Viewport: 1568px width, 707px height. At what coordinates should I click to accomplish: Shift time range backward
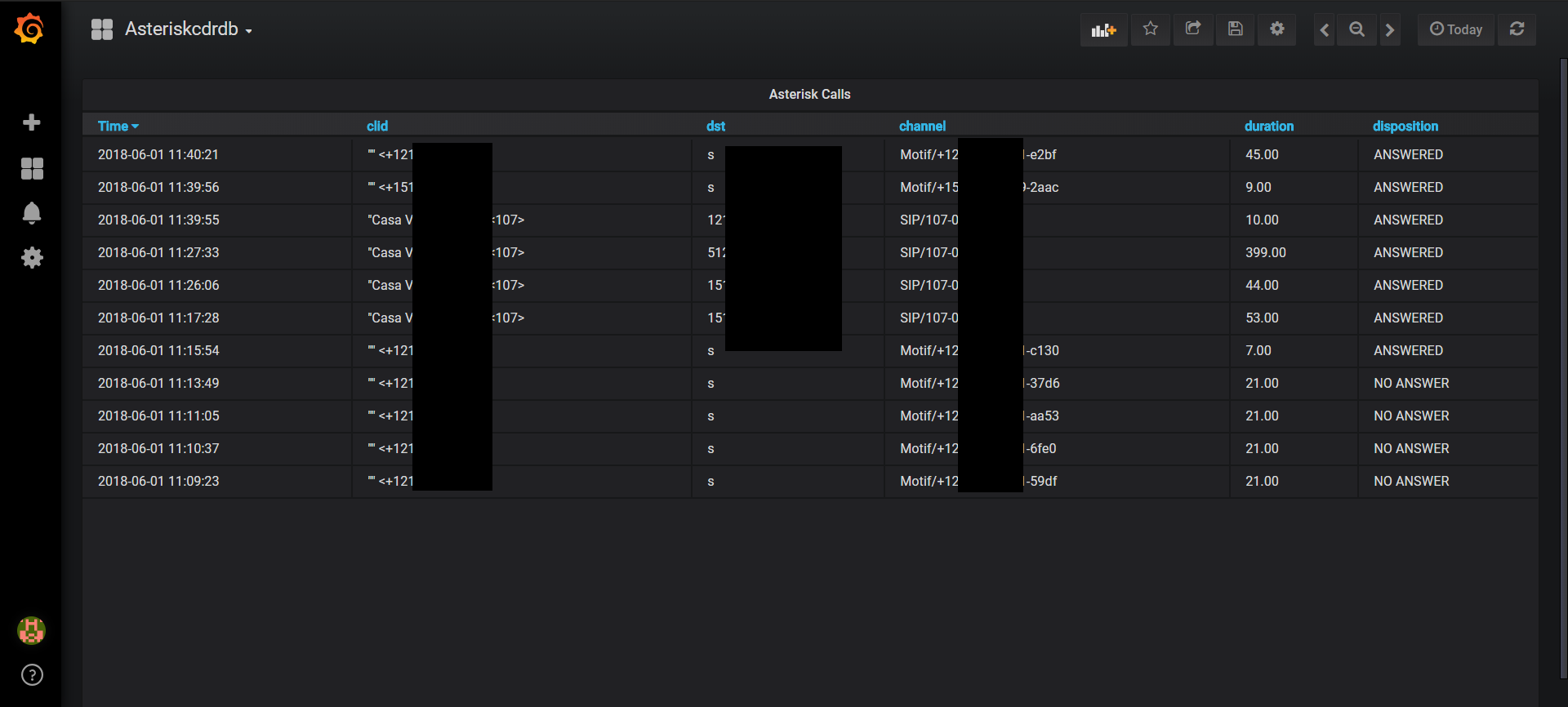(x=1324, y=29)
